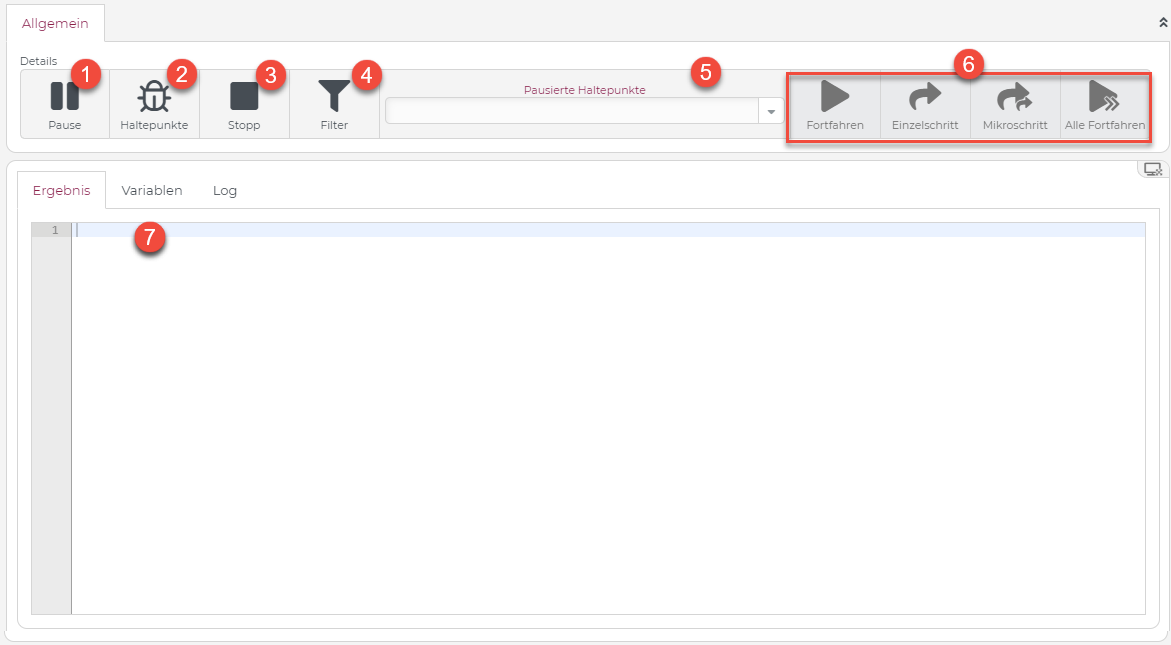Select the Allgemein tab

click(x=55, y=23)
